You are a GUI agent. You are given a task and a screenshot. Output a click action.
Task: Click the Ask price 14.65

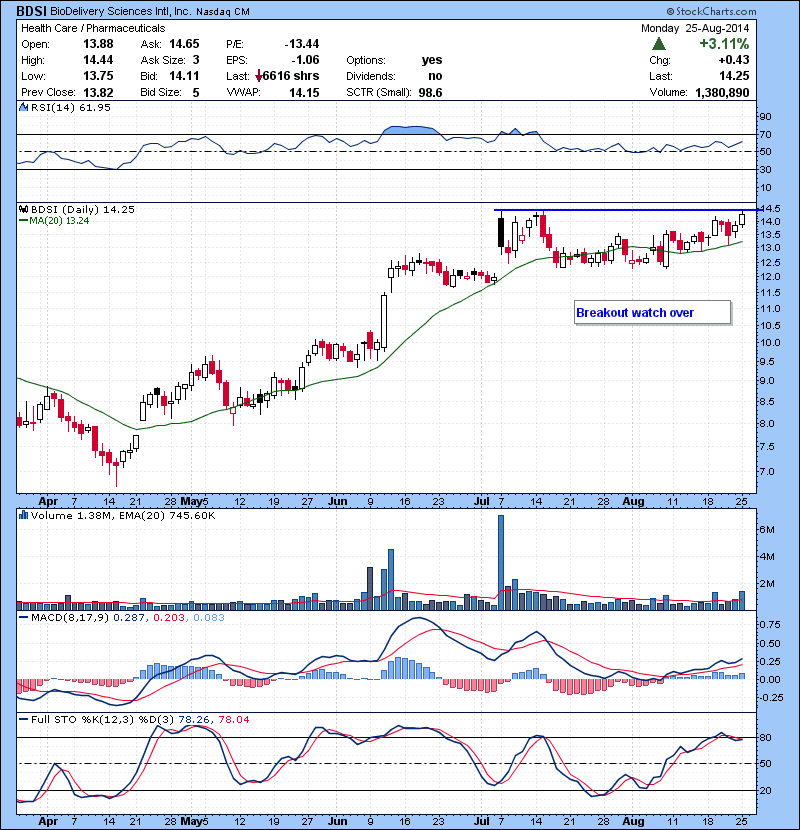184,44
